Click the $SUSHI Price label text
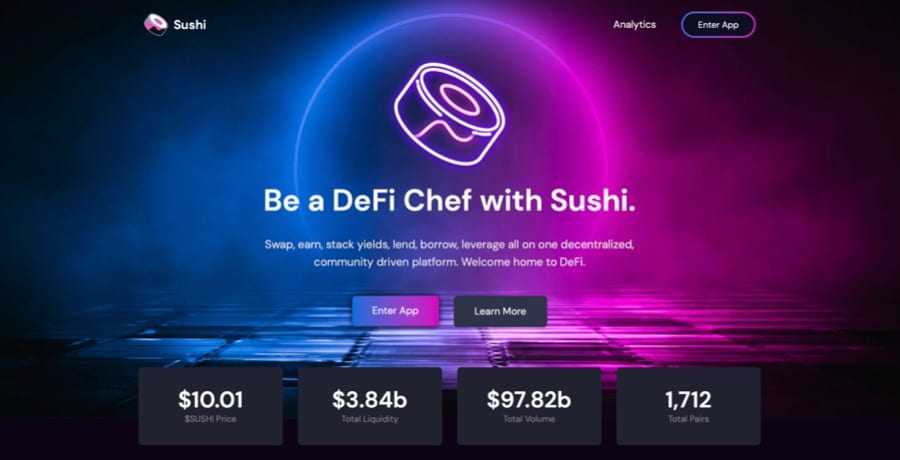The width and height of the screenshot is (900, 460). pyautogui.click(x=210, y=419)
